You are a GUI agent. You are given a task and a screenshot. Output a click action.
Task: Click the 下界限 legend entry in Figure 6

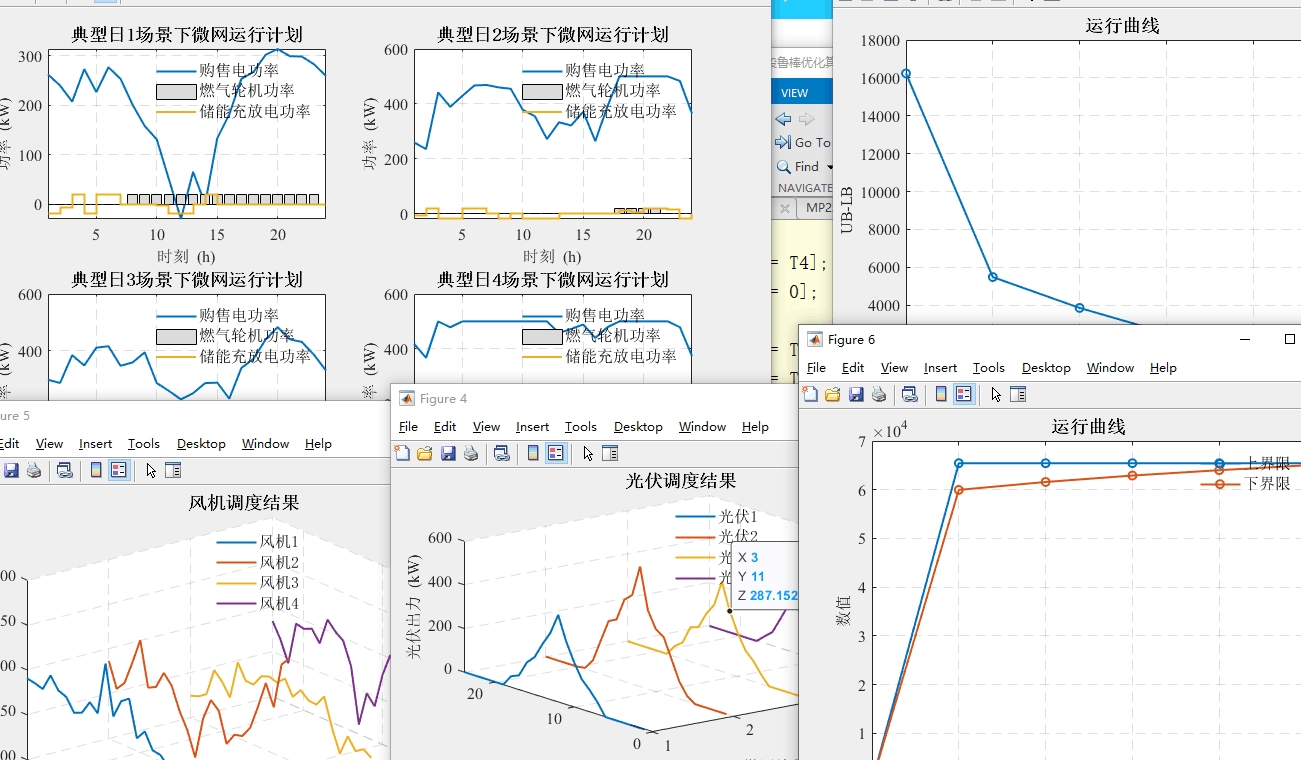1246,484
